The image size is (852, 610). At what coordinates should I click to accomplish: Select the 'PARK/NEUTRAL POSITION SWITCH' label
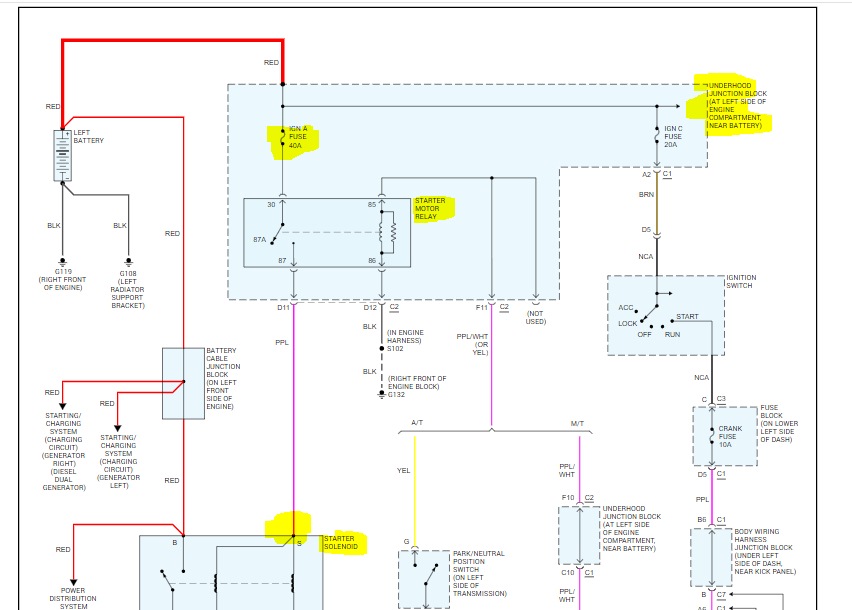pos(480,574)
